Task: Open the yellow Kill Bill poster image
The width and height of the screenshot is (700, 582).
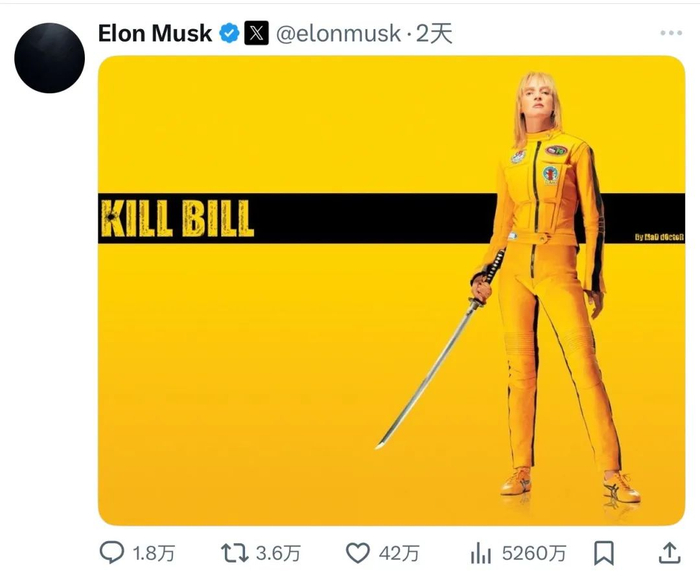Action: point(390,380)
